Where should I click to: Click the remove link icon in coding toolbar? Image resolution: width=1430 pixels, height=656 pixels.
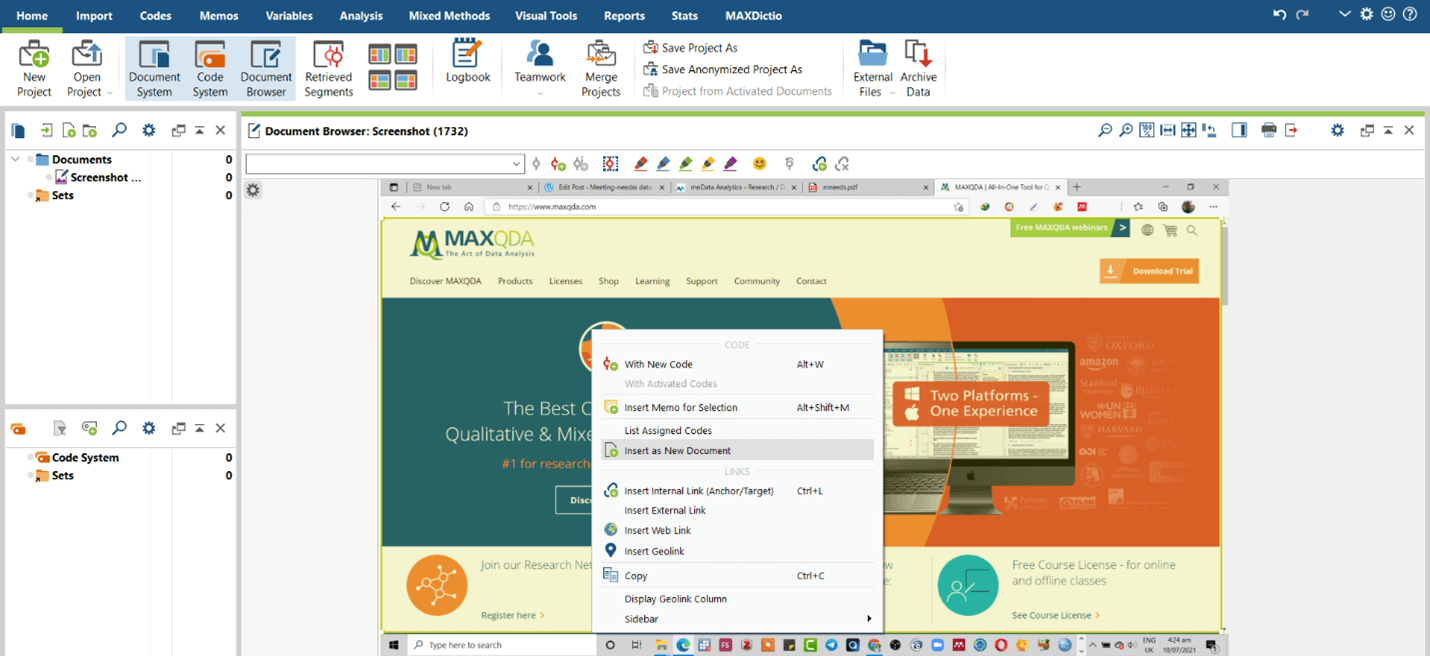pos(842,164)
